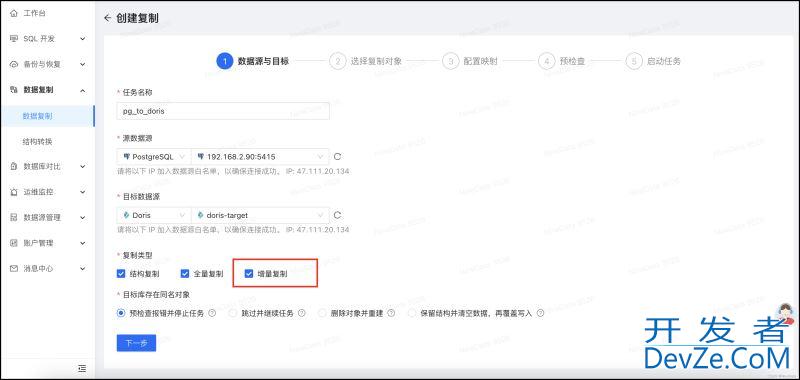This screenshot has width=800, height=380.
Task: Click the 下一步 button
Action: pos(136,343)
